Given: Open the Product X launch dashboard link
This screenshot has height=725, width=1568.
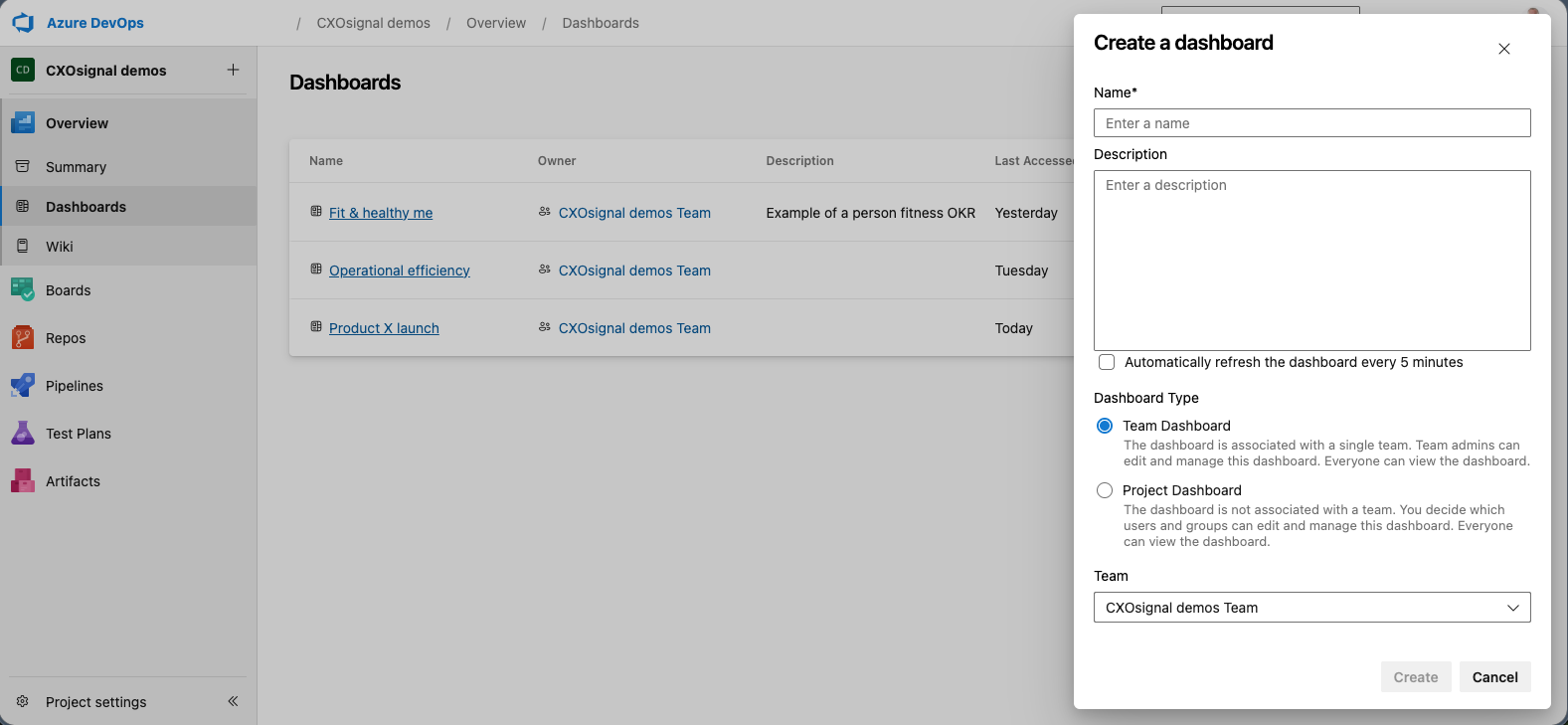Looking at the screenshot, I should point(384,328).
